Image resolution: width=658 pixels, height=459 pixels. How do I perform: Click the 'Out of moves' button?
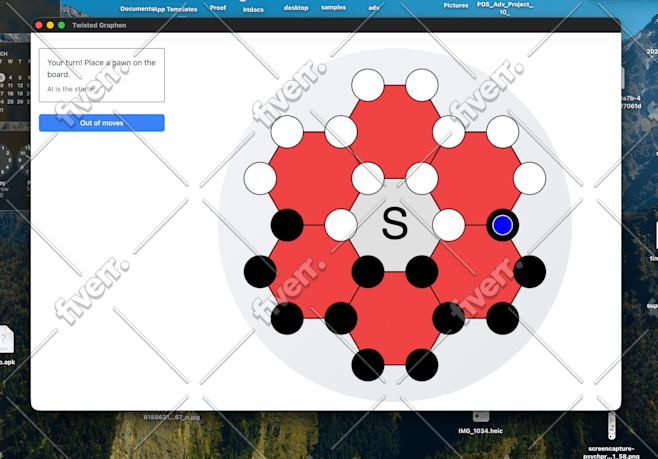click(x=102, y=123)
